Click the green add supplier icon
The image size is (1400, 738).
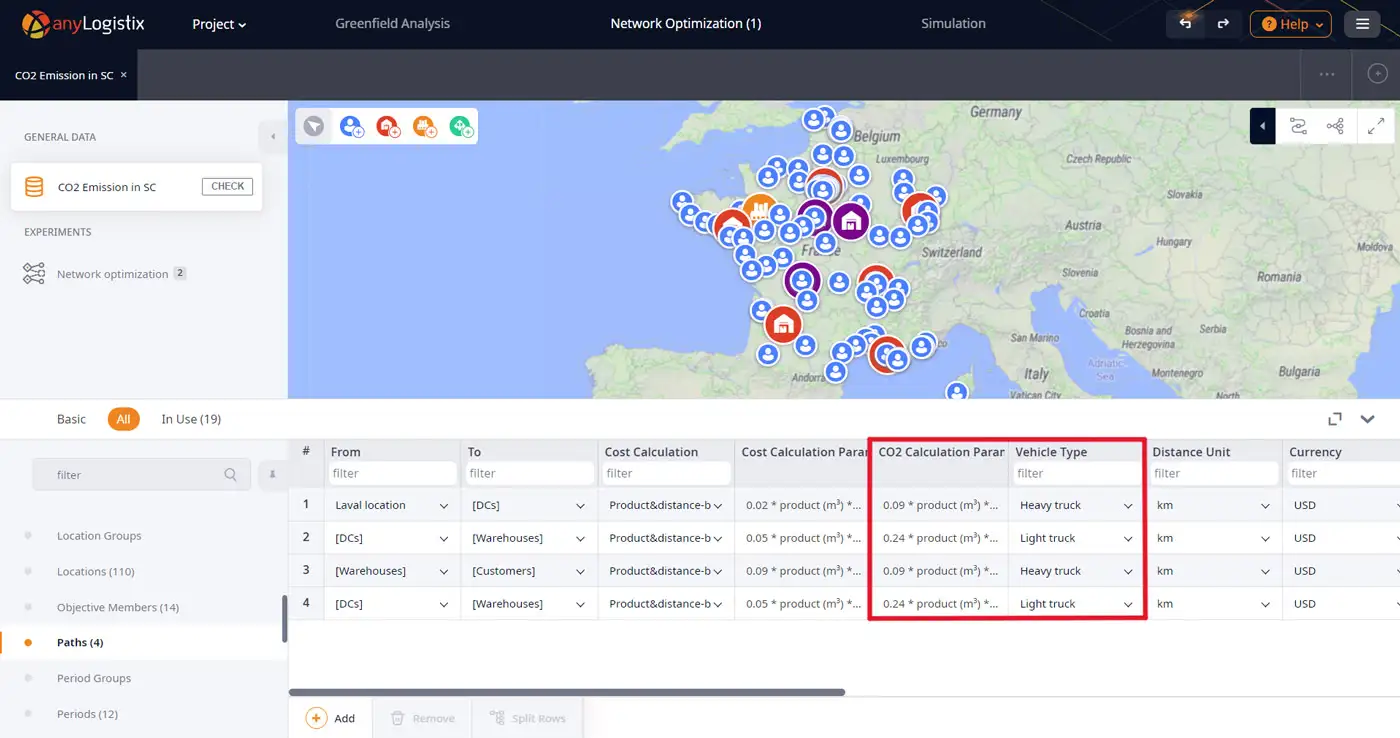(x=461, y=126)
